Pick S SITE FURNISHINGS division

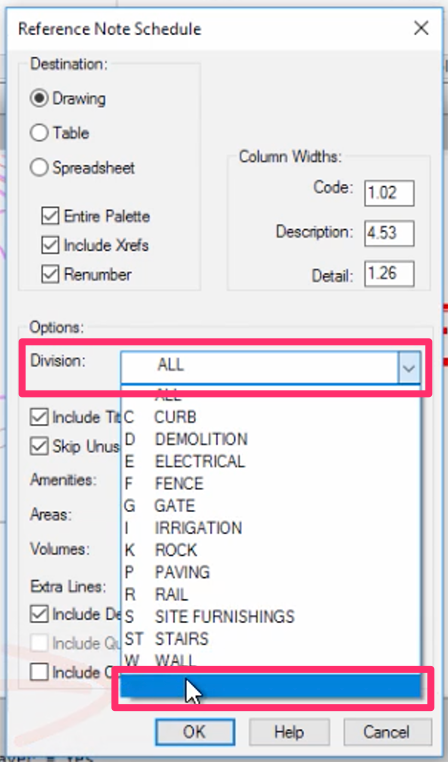pyautogui.click(x=270, y=616)
